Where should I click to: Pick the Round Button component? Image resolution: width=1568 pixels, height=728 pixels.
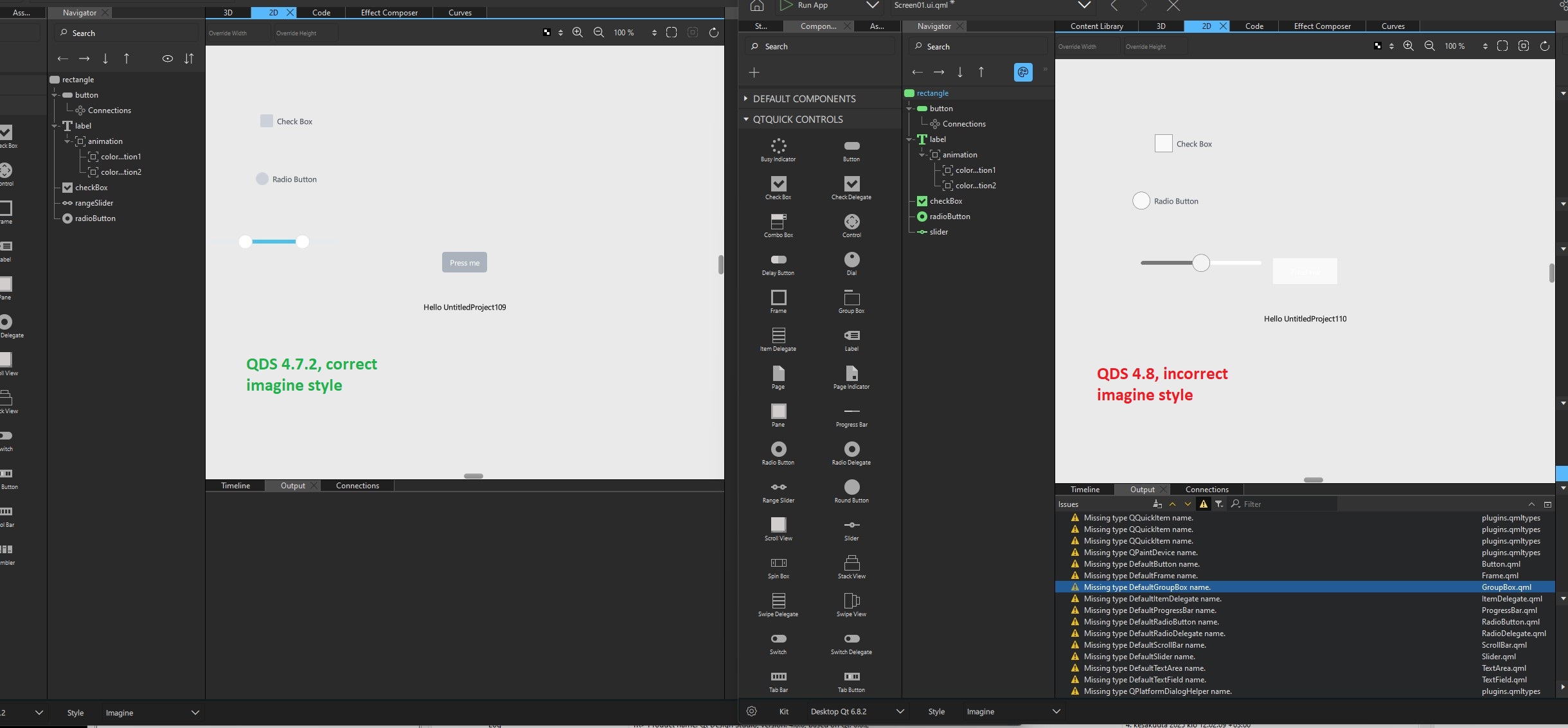click(851, 491)
